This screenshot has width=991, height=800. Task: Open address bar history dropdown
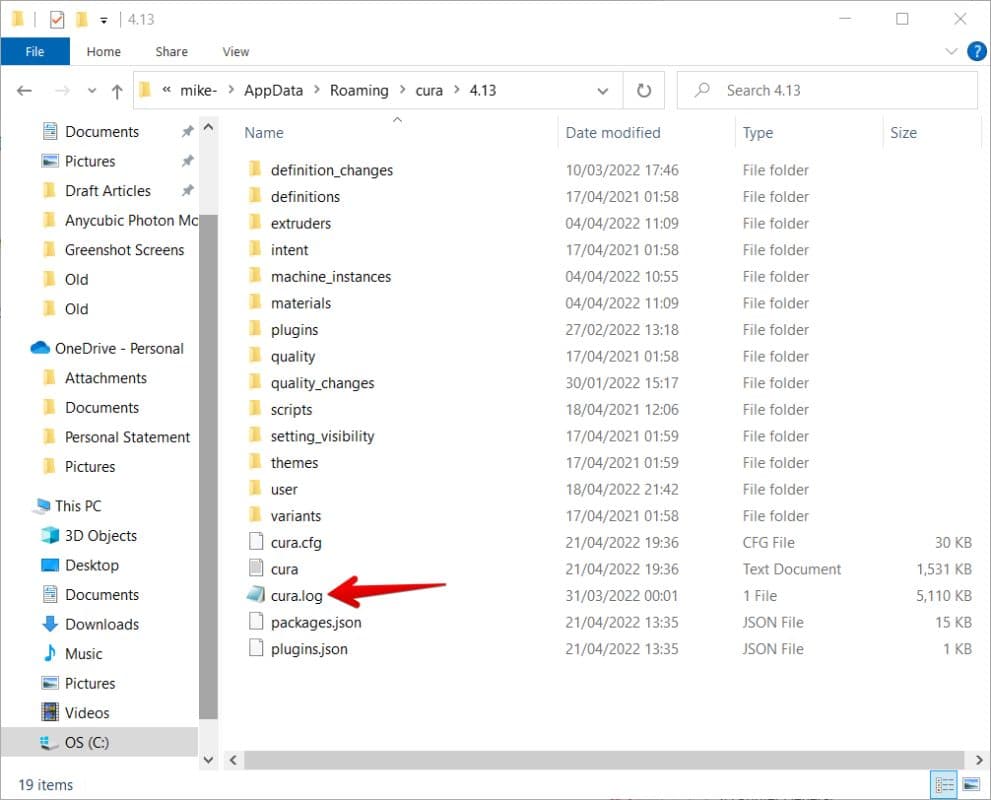click(x=602, y=91)
